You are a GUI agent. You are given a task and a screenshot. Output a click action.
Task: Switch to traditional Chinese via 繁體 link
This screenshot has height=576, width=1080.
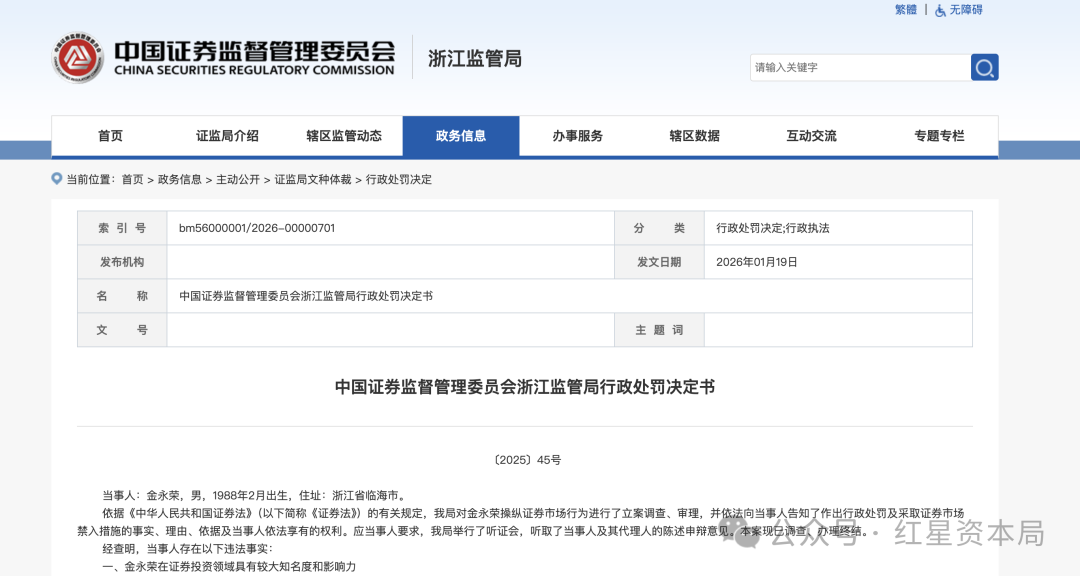tap(904, 9)
